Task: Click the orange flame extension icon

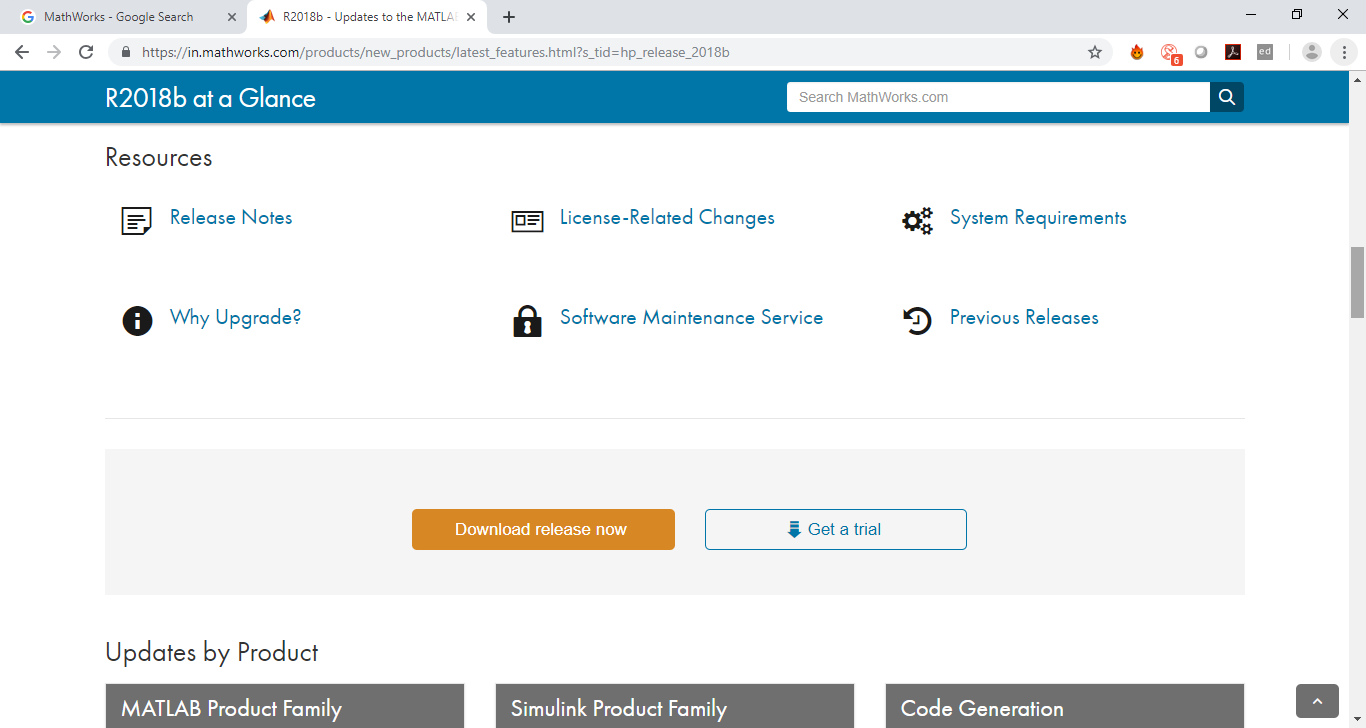Action: pyautogui.click(x=1137, y=52)
